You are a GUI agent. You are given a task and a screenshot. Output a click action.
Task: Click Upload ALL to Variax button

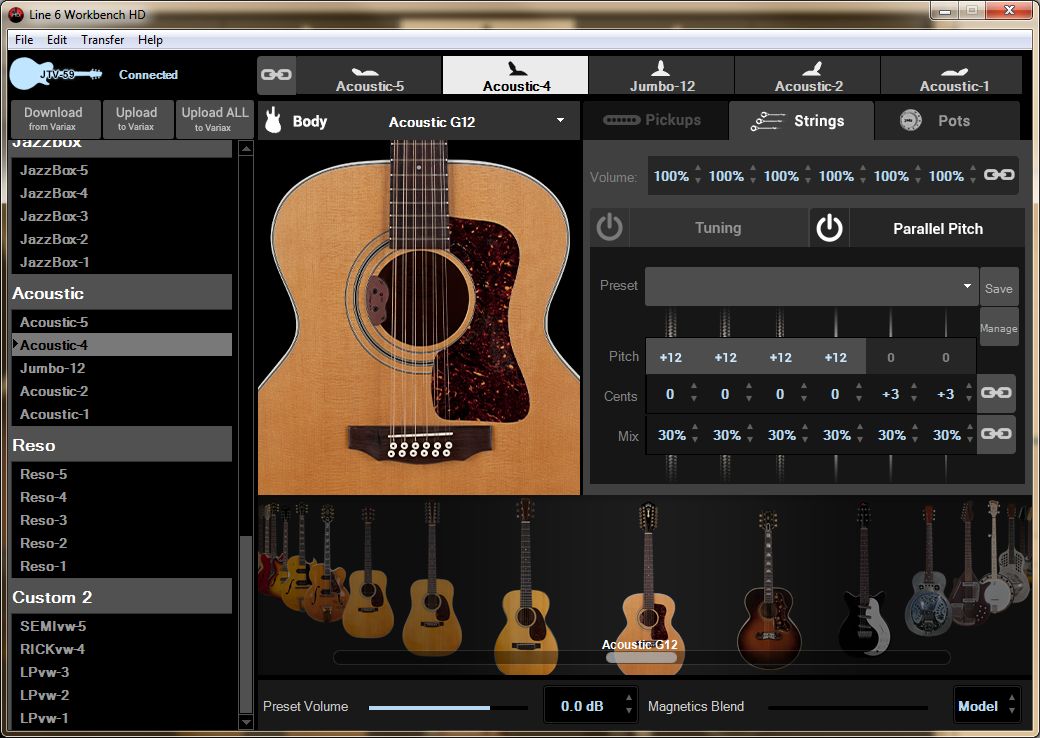pos(214,119)
